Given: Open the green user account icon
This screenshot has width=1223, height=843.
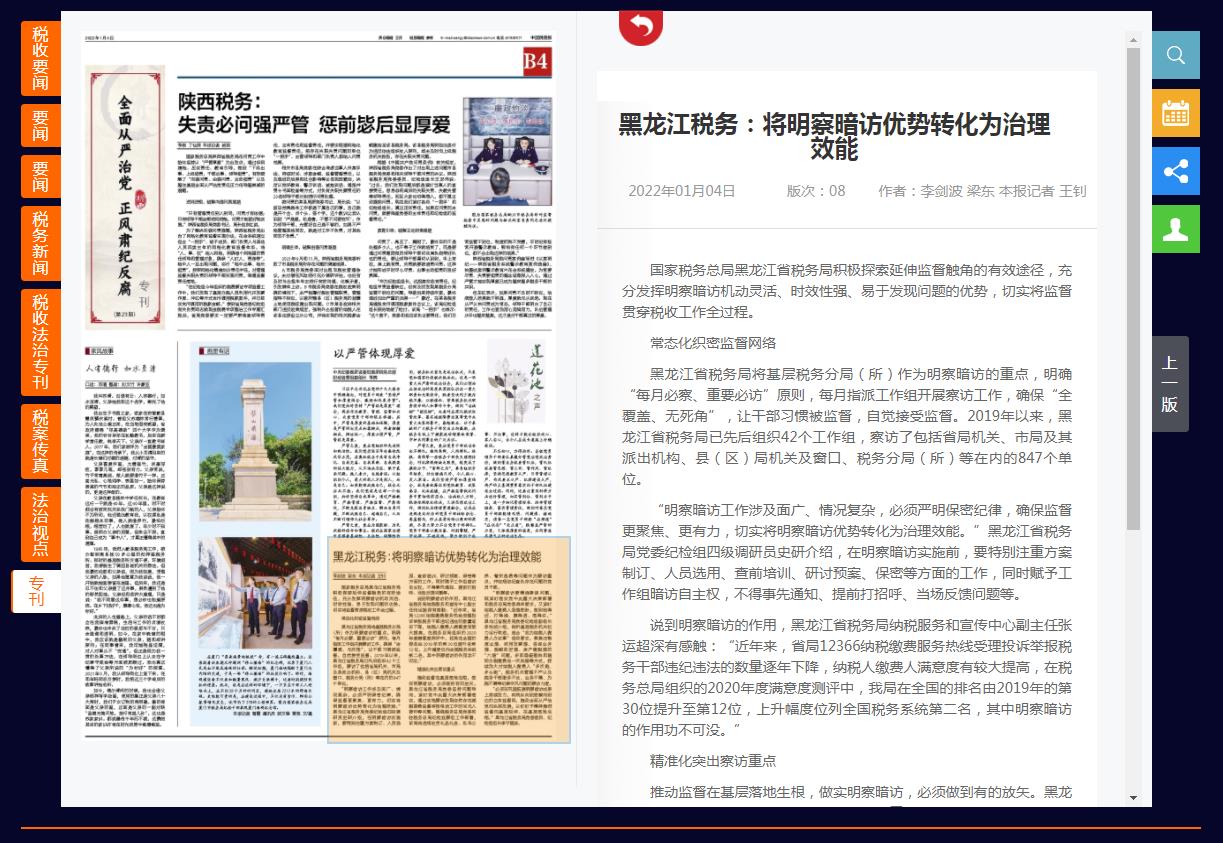Looking at the screenshot, I should tap(1175, 229).
